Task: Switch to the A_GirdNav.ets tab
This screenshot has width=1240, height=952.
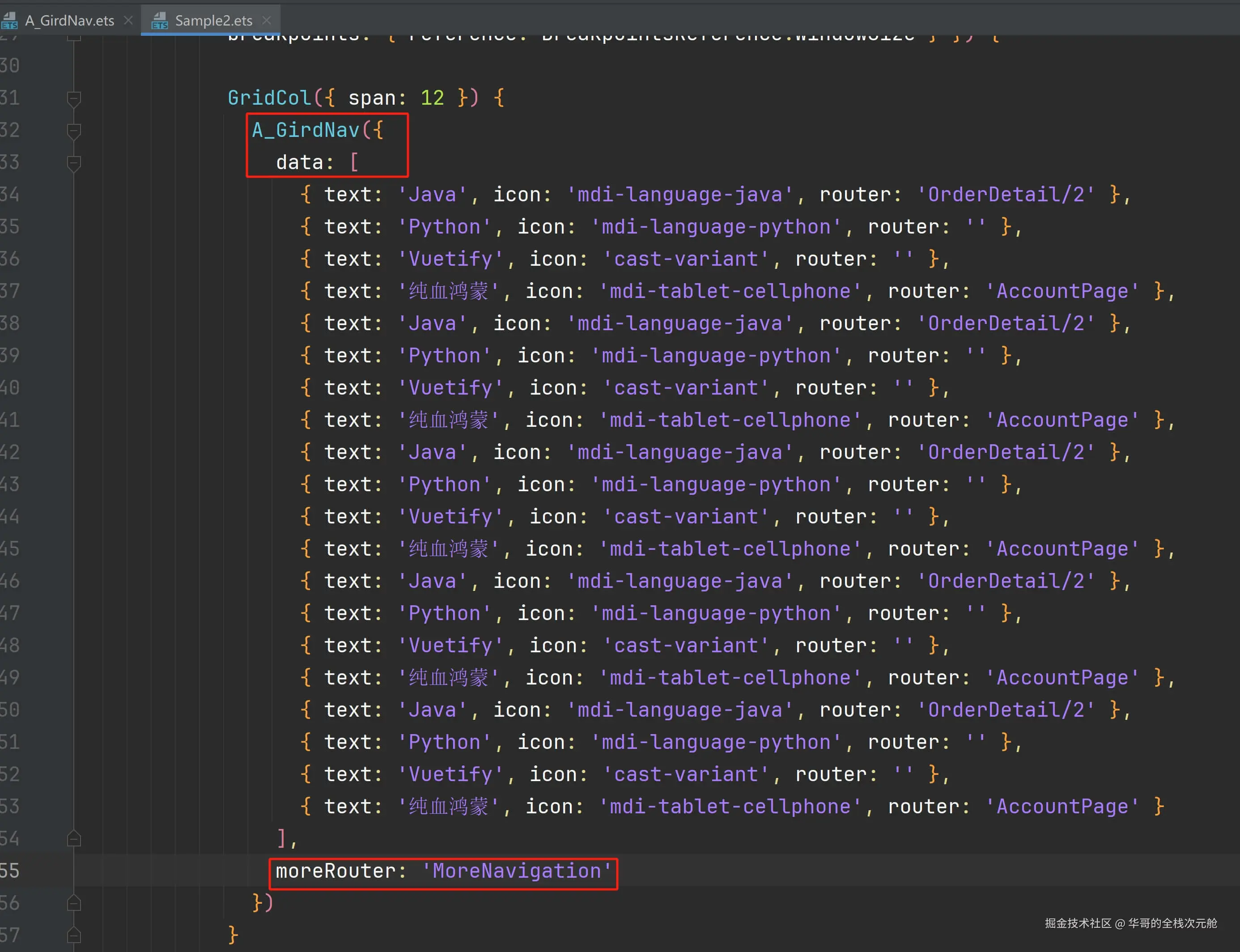Action: 69,21
